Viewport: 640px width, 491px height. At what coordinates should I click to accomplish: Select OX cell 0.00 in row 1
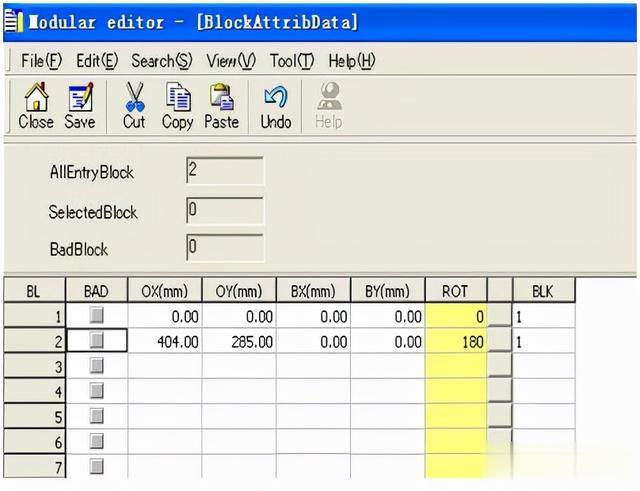pos(165,315)
